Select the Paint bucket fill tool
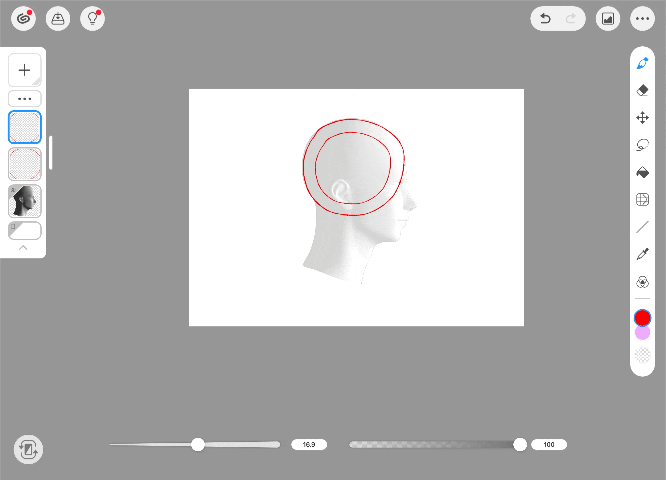This screenshot has height=480, width=666. [x=642, y=172]
